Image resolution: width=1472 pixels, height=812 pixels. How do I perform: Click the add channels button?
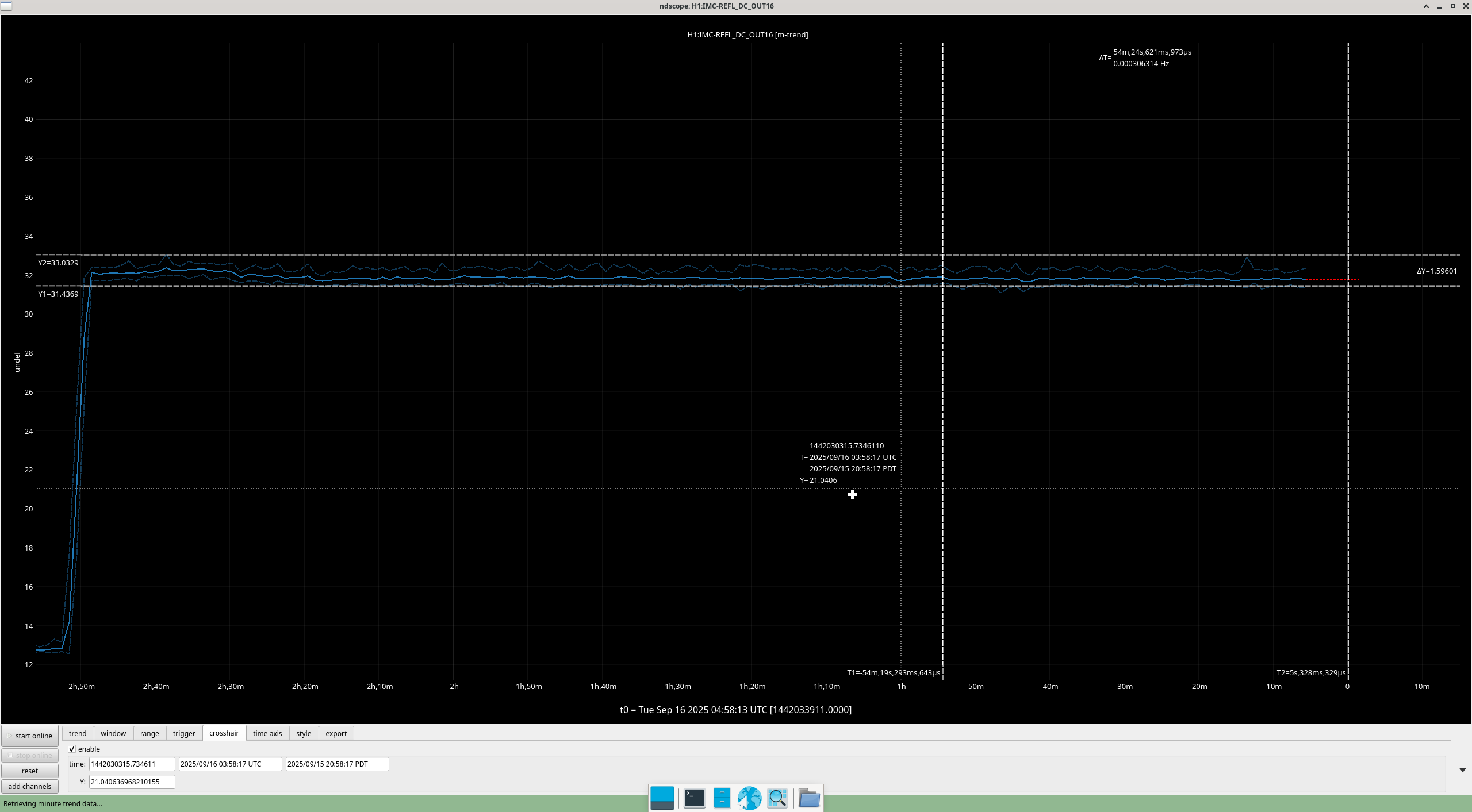point(30,786)
